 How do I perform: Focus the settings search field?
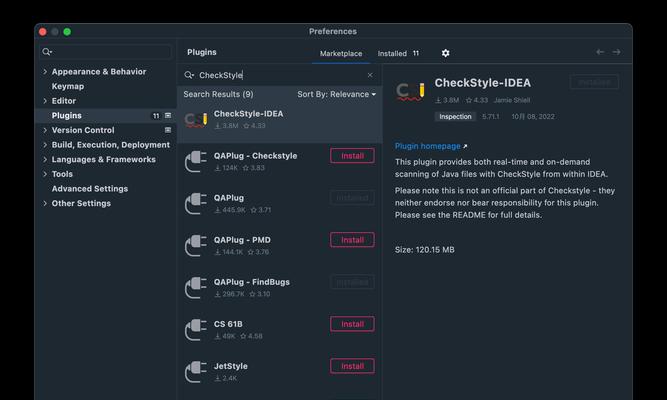pyautogui.click(x=106, y=52)
